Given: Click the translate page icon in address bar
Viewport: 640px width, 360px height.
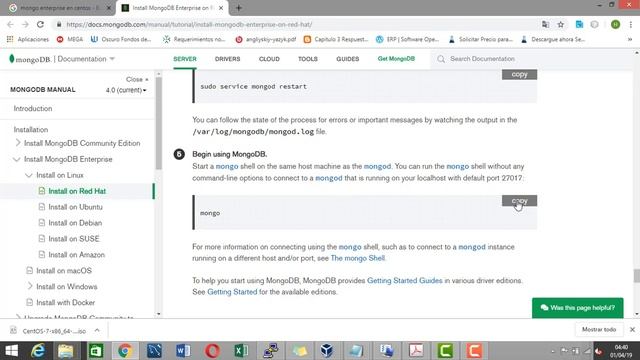Looking at the screenshot, I should (x=545, y=24).
